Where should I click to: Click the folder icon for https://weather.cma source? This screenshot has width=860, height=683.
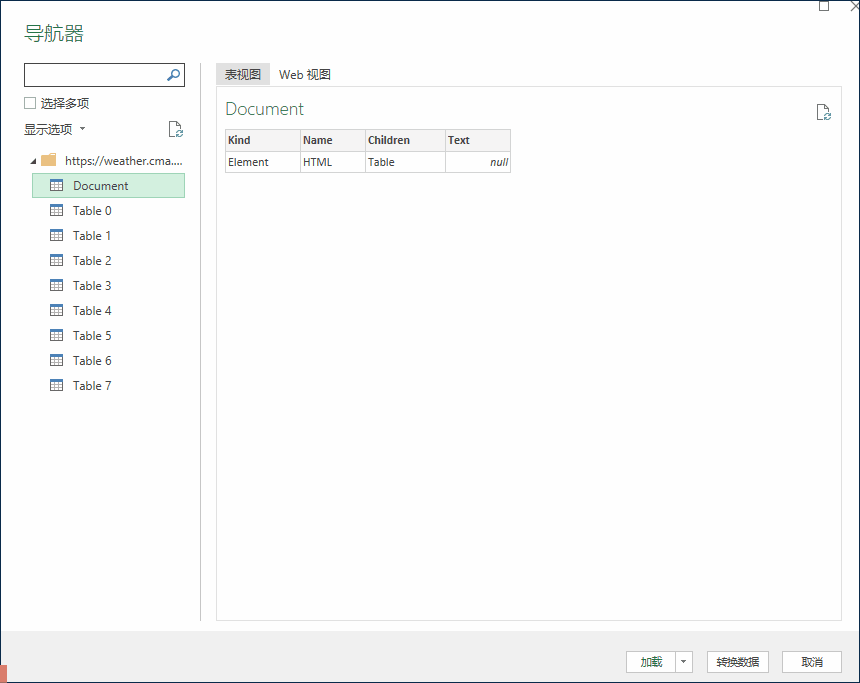click(48, 159)
